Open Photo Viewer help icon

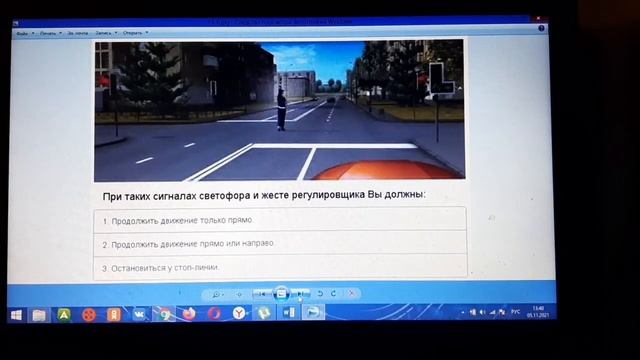pos(541,28)
